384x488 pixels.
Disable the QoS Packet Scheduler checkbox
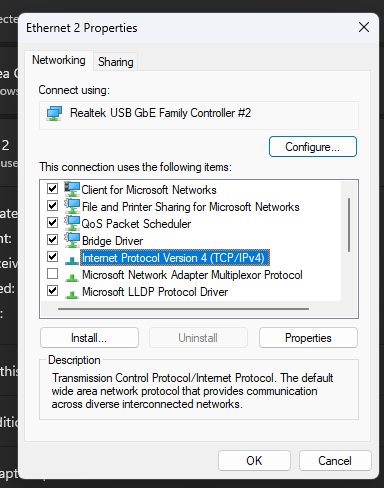pos(52,222)
